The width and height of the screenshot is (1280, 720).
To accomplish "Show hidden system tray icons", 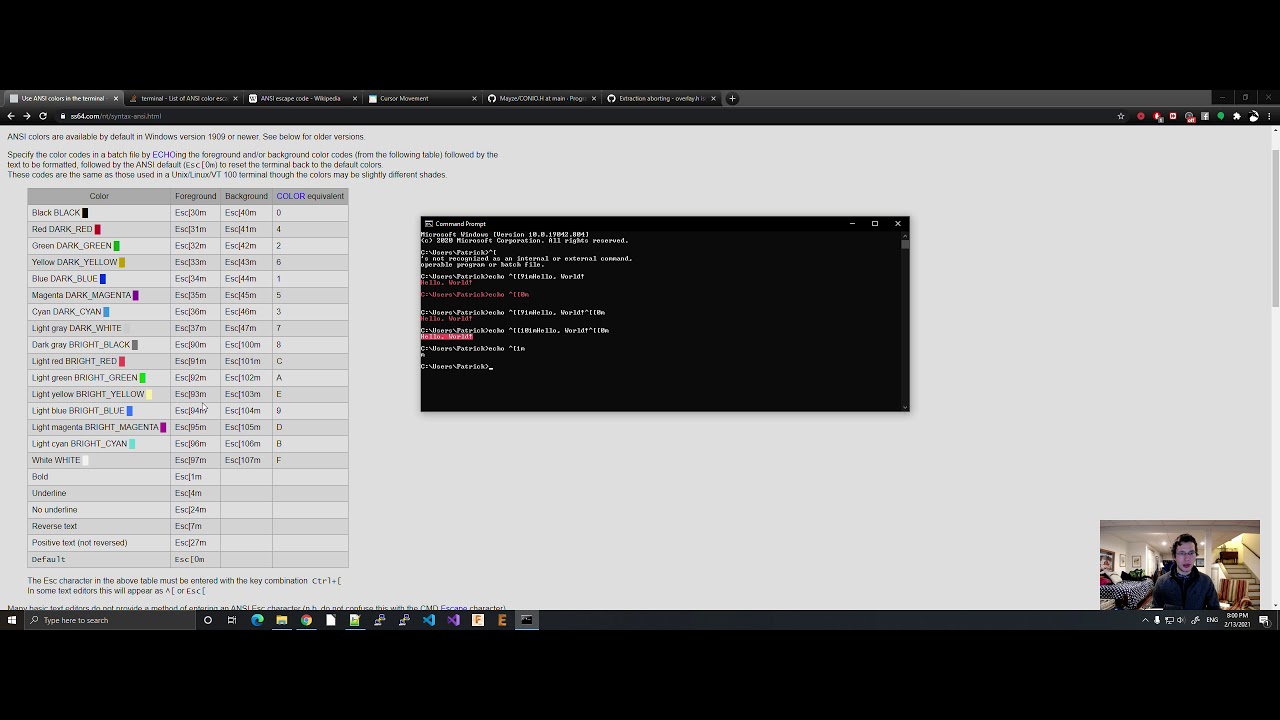I will [1145, 620].
